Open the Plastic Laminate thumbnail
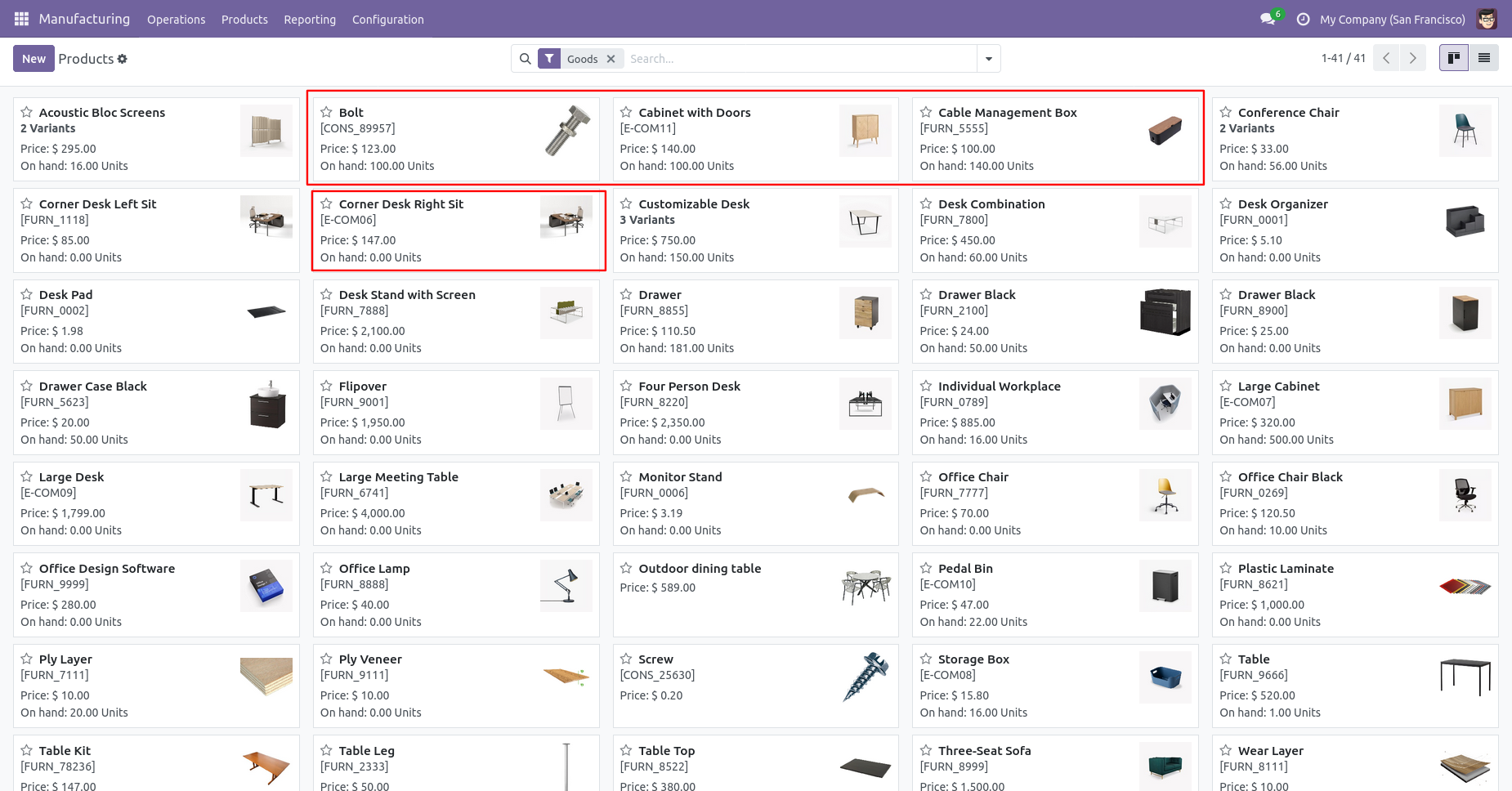Viewport: 1512px width, 791px height. click(x=1465, y=586)
